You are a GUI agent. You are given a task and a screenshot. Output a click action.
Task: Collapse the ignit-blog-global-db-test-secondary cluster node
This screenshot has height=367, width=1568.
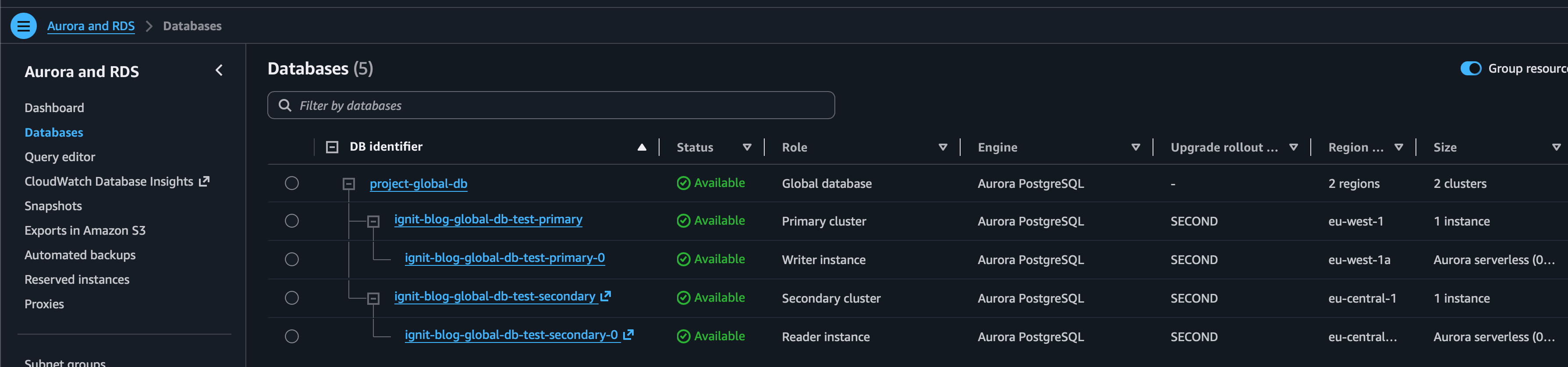374,298
